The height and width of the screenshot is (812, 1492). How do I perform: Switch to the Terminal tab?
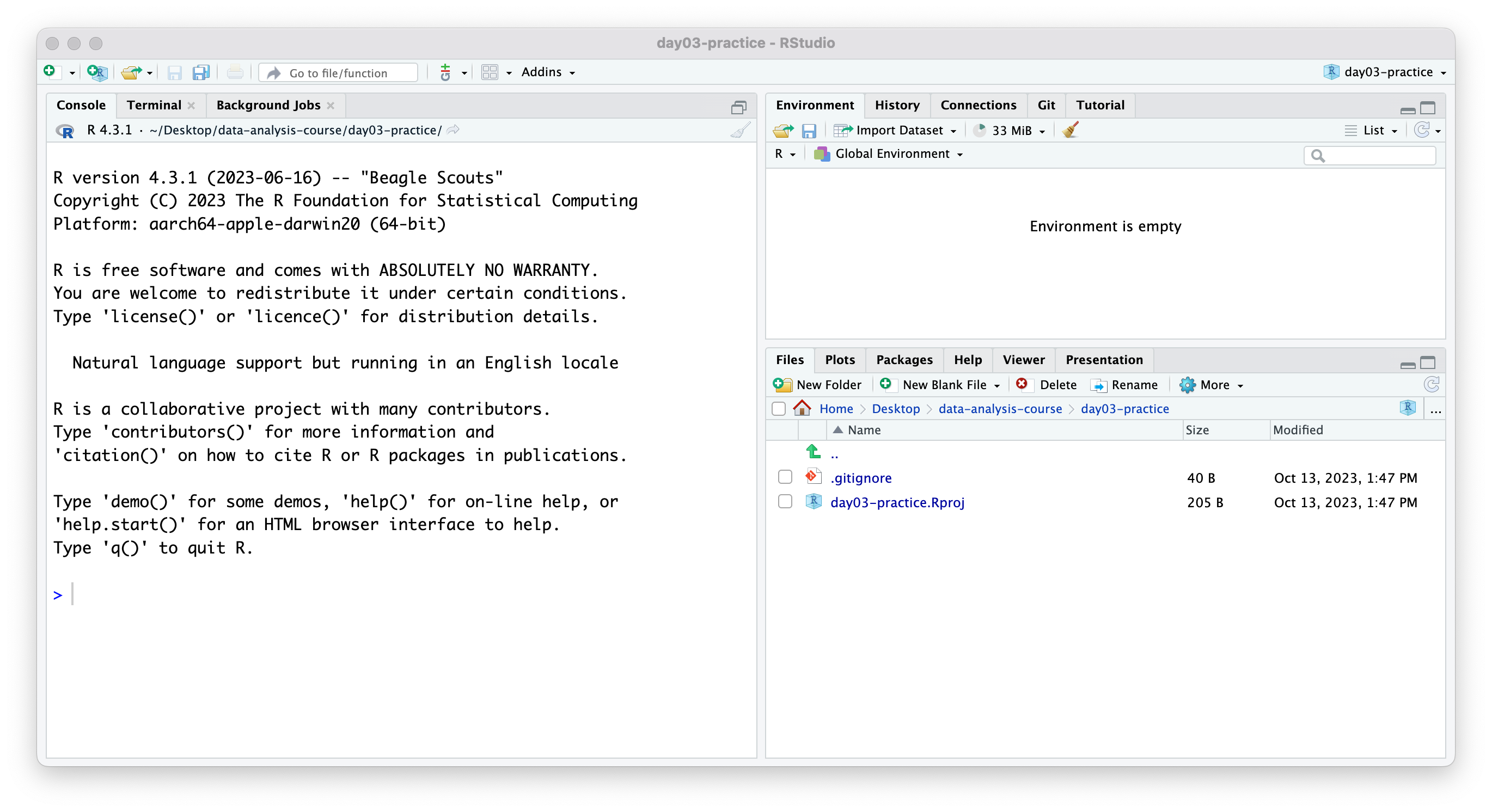[154, 106]
